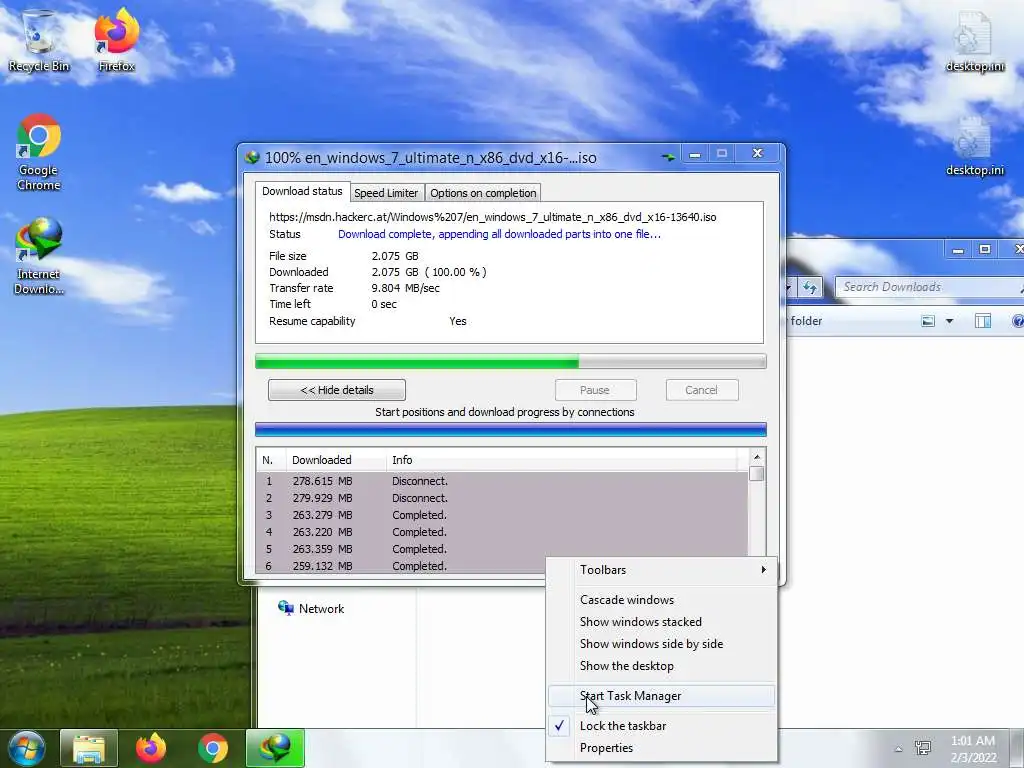Screen dimensions: 1024x768
Task: Open the Google Chrome desktop shortcut
Action: point(39,152)
